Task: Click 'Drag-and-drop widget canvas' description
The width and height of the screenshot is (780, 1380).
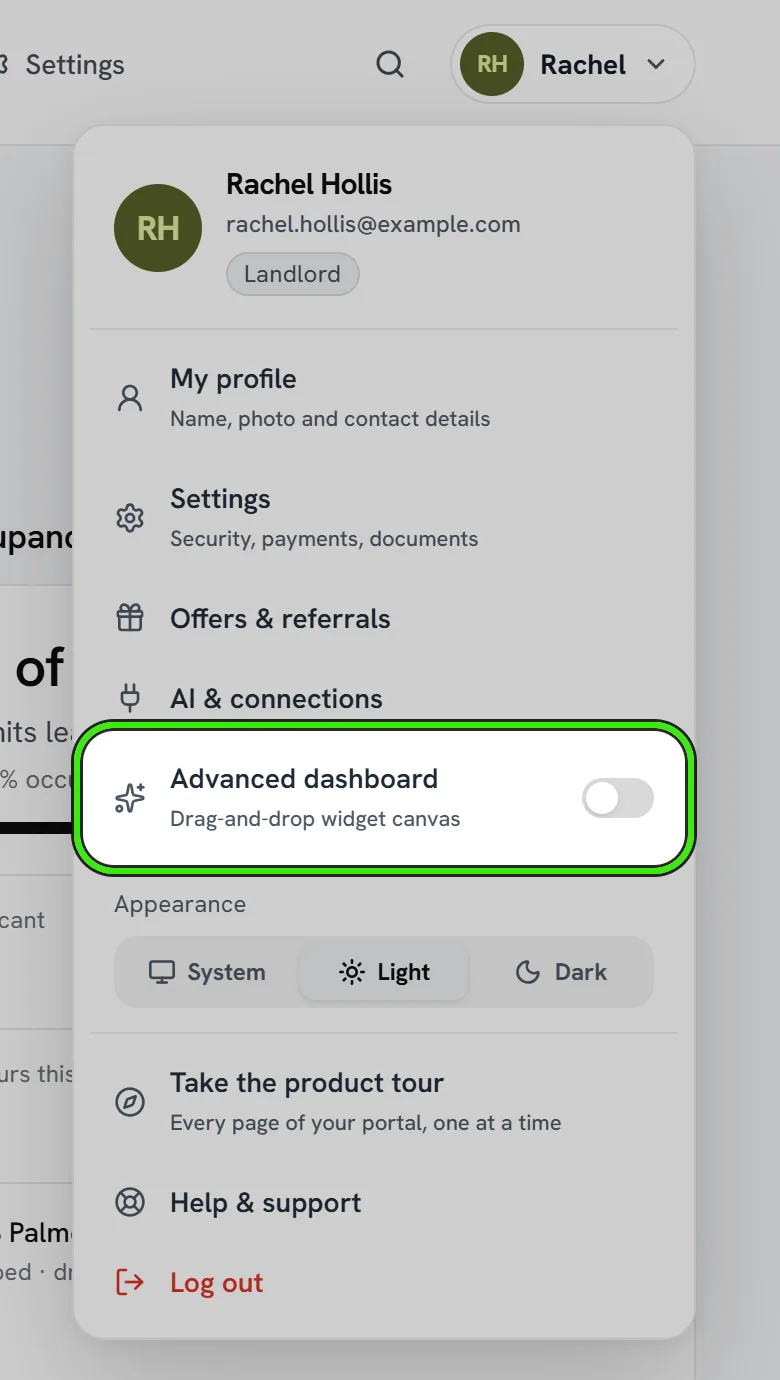Action: (315, 819)
